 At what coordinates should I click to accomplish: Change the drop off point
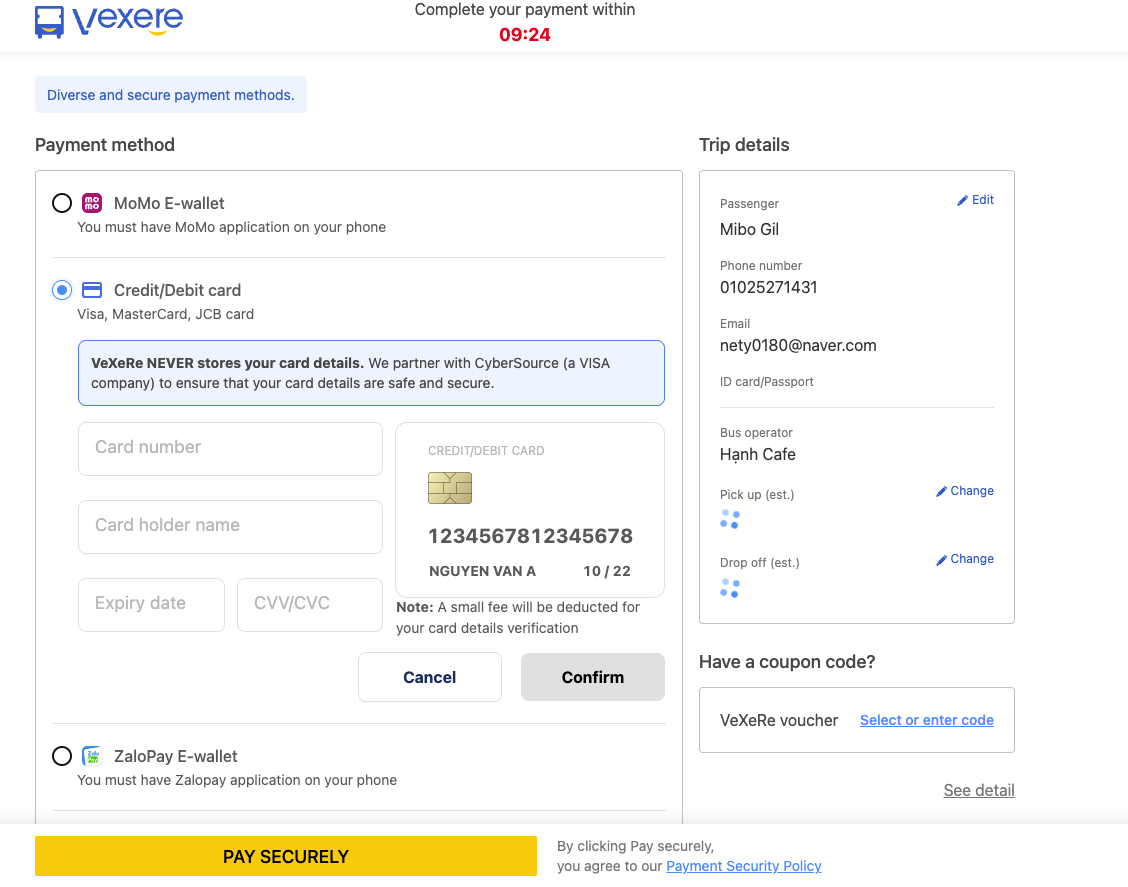tap(965, 559)
